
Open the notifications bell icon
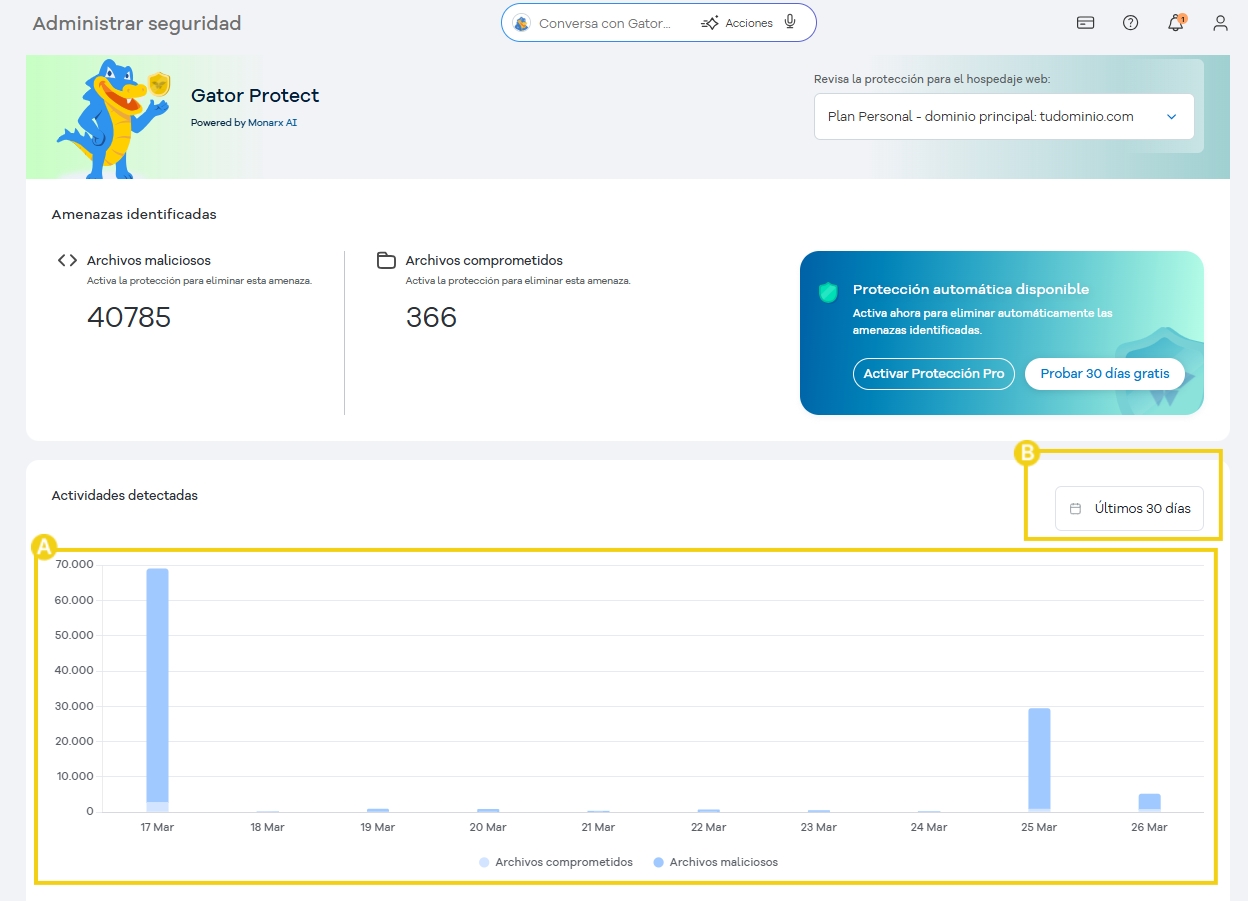[x=1175, y=23]
